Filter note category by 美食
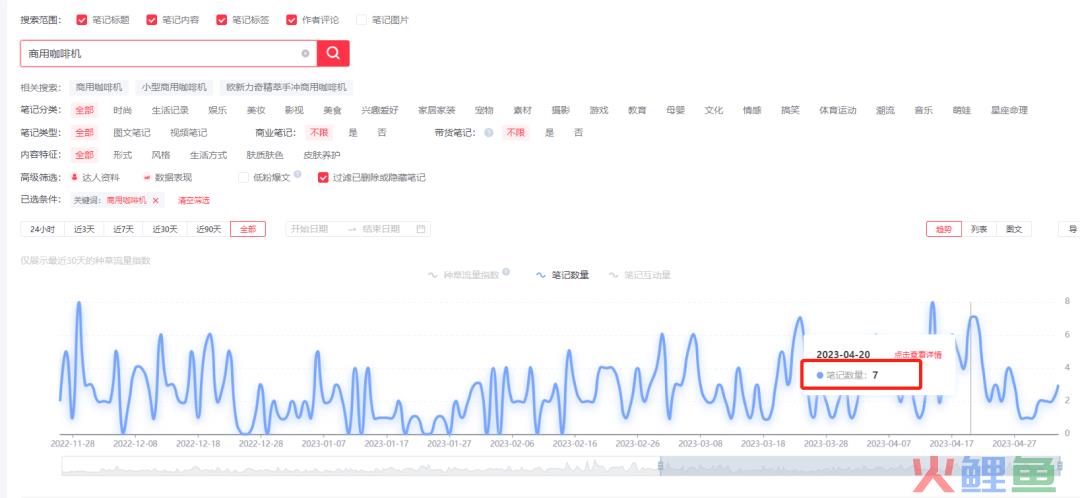1080x498 pixels. [333, 110]
